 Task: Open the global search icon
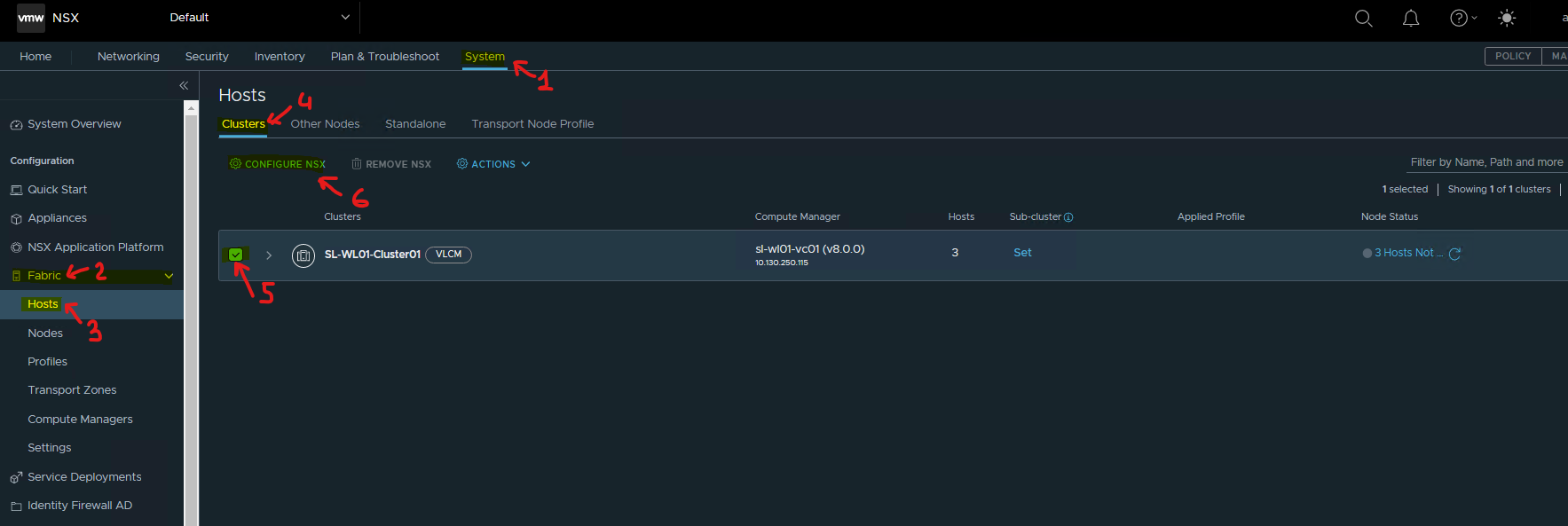1364,18
